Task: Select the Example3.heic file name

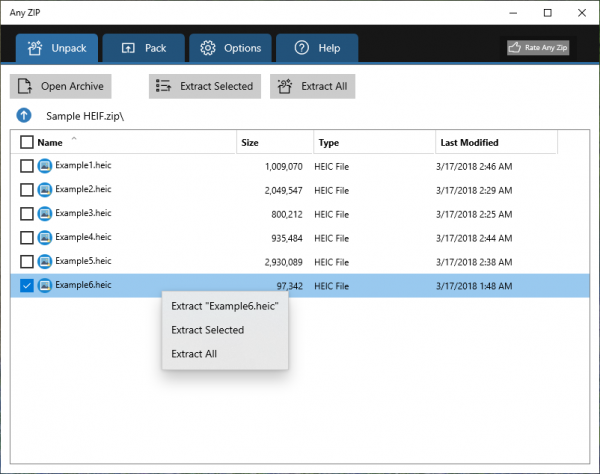Action: (83, 213)
